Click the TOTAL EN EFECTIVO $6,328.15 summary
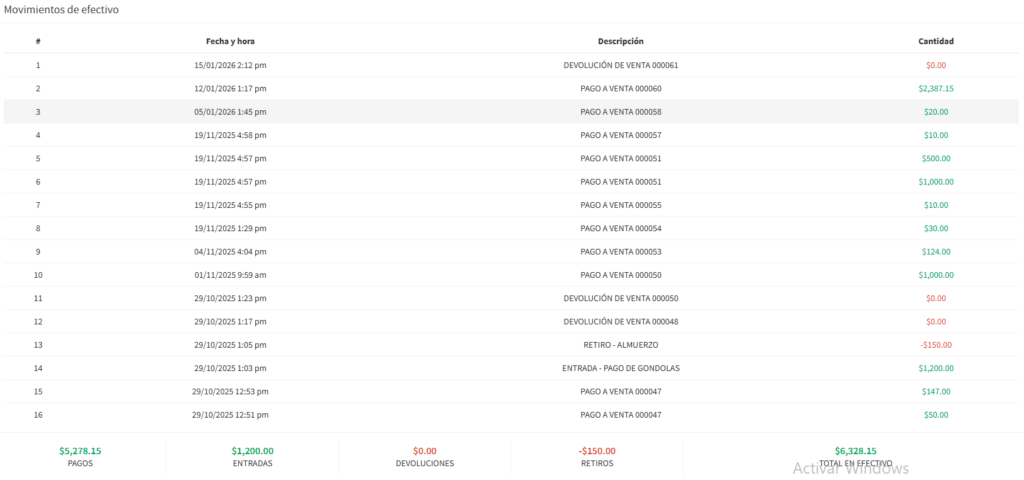 click(855, 451)
